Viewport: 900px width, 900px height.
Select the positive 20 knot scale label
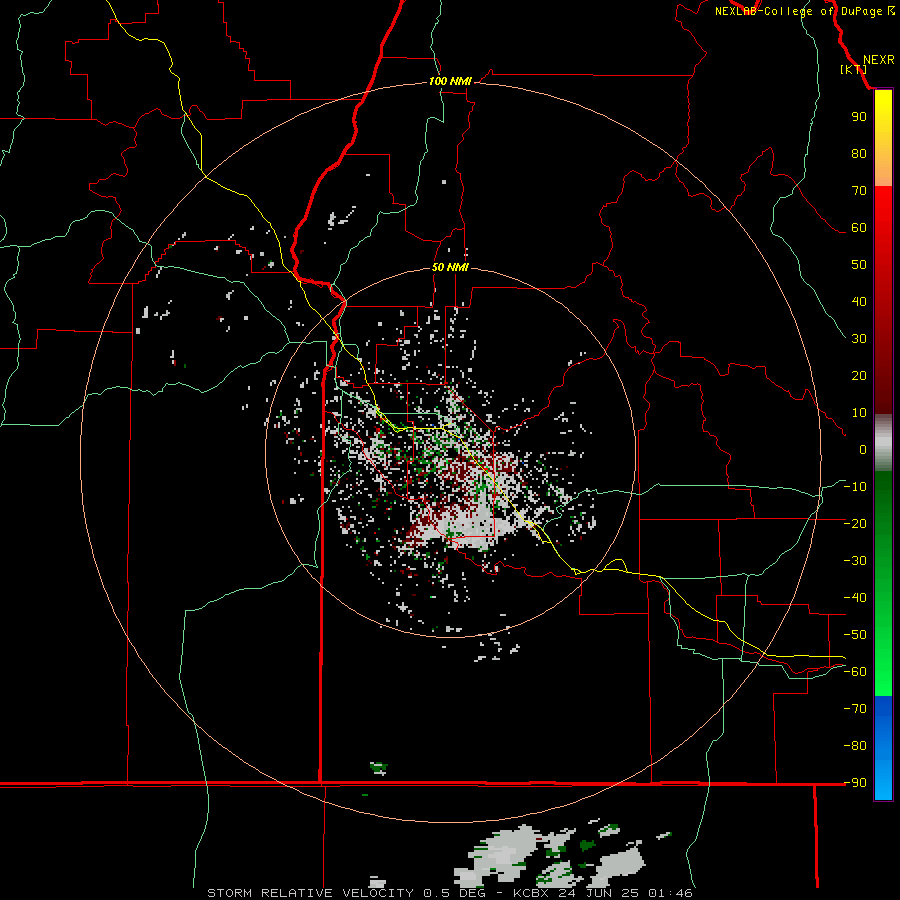point(859,376)
